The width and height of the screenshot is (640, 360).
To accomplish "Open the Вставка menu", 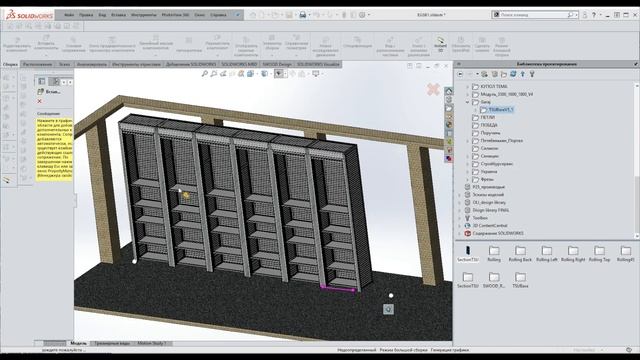I will [x=118, y=15].
